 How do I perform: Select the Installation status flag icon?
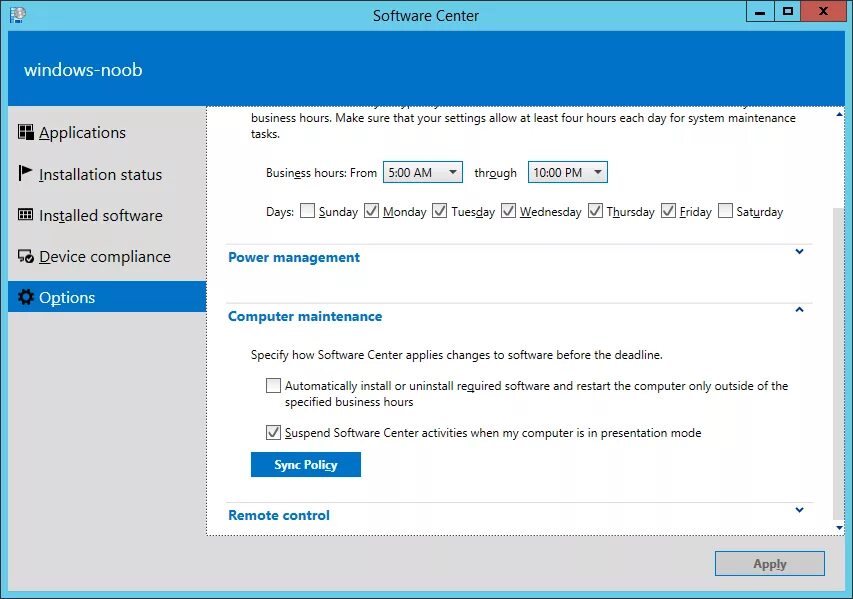[25, 174]
